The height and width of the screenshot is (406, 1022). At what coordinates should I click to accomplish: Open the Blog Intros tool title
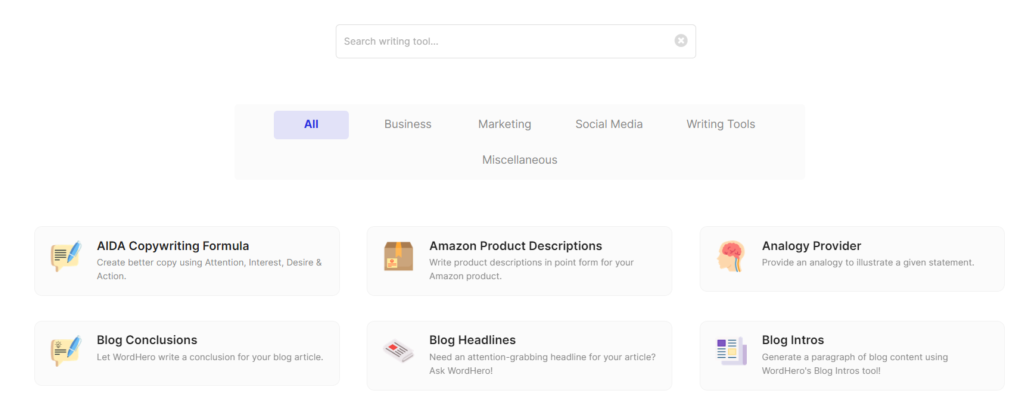[793, 340]
